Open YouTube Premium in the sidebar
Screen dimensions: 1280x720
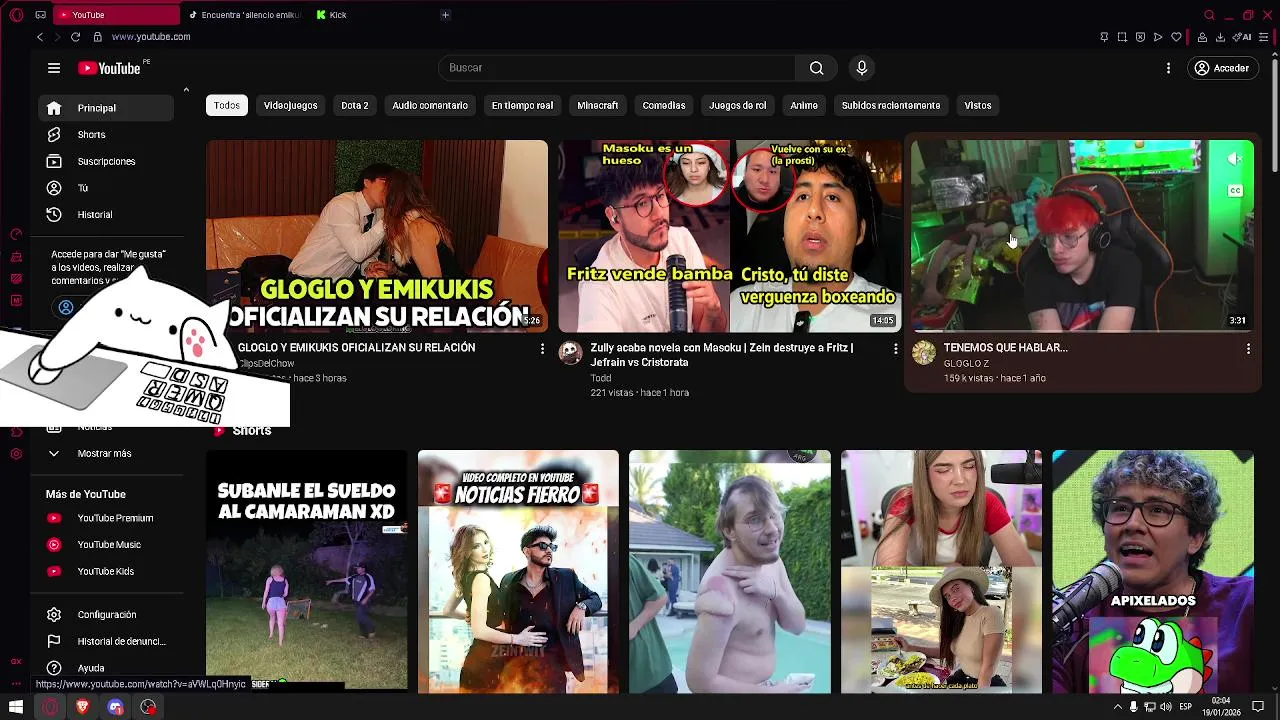pos(105,518)
